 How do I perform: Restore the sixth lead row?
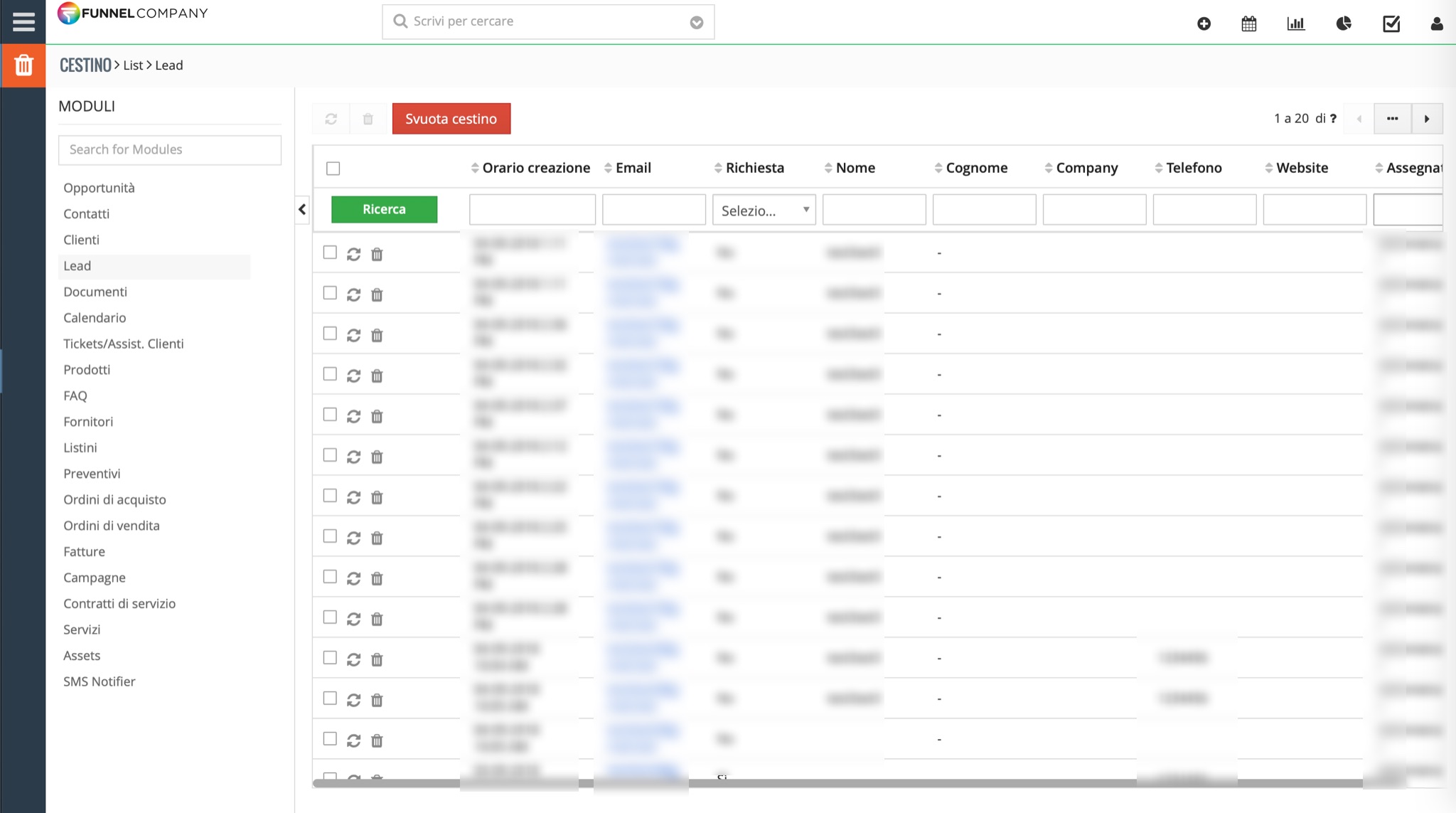[x=353, y=457]
